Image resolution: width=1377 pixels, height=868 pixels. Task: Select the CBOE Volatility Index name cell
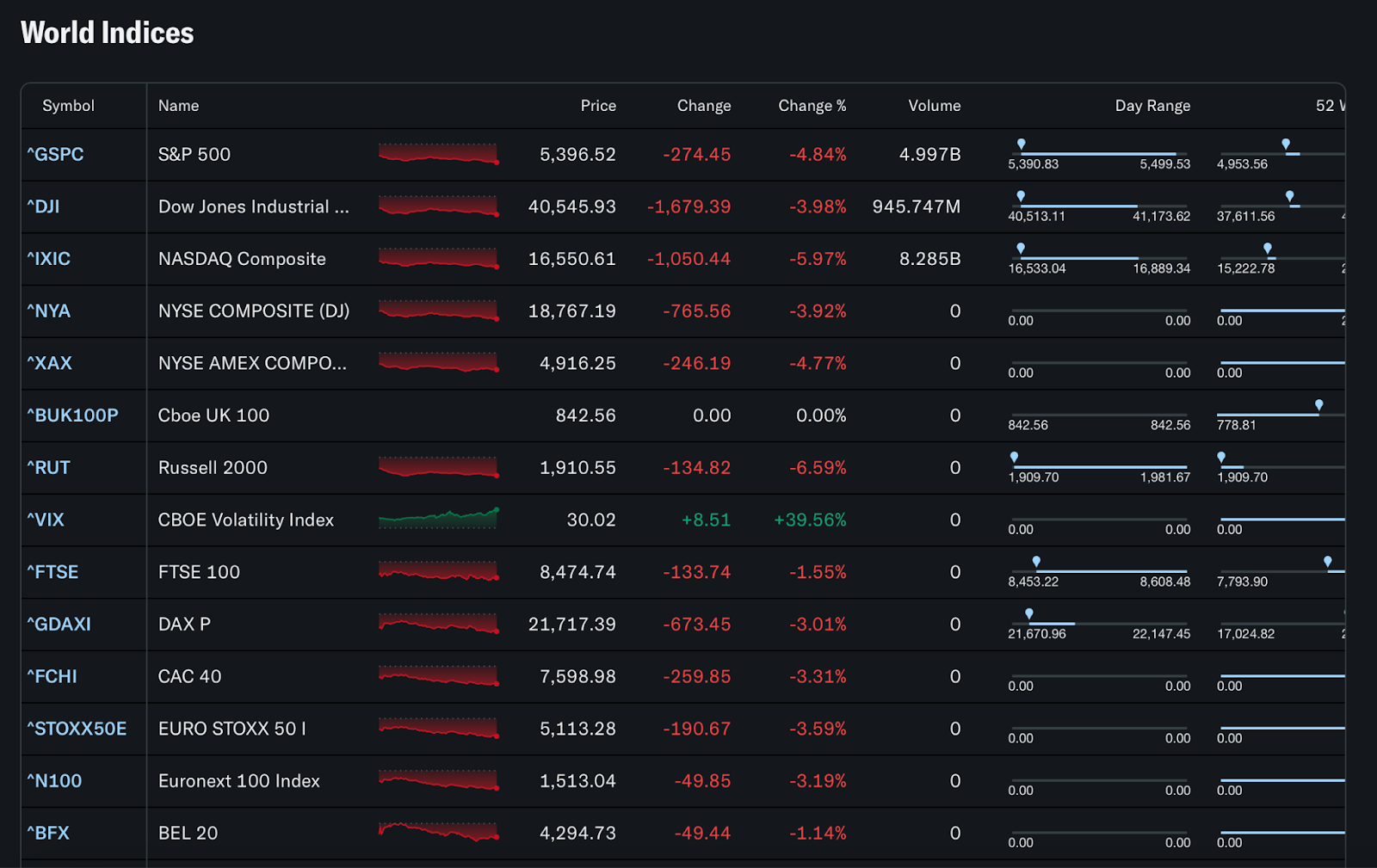click(246, 520)
